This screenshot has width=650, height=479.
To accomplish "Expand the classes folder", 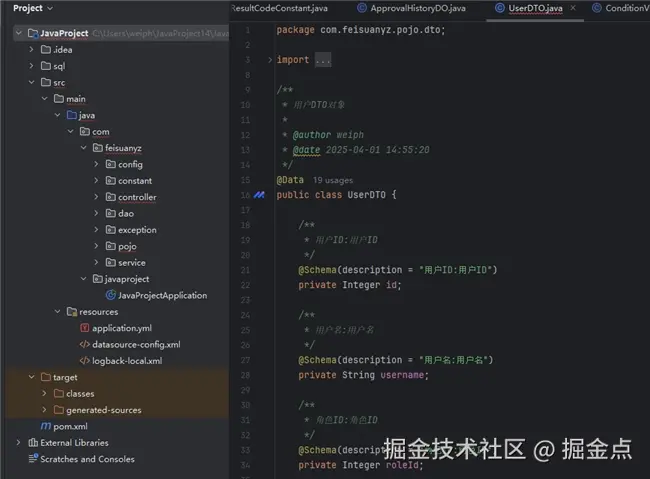I will 44,393.
